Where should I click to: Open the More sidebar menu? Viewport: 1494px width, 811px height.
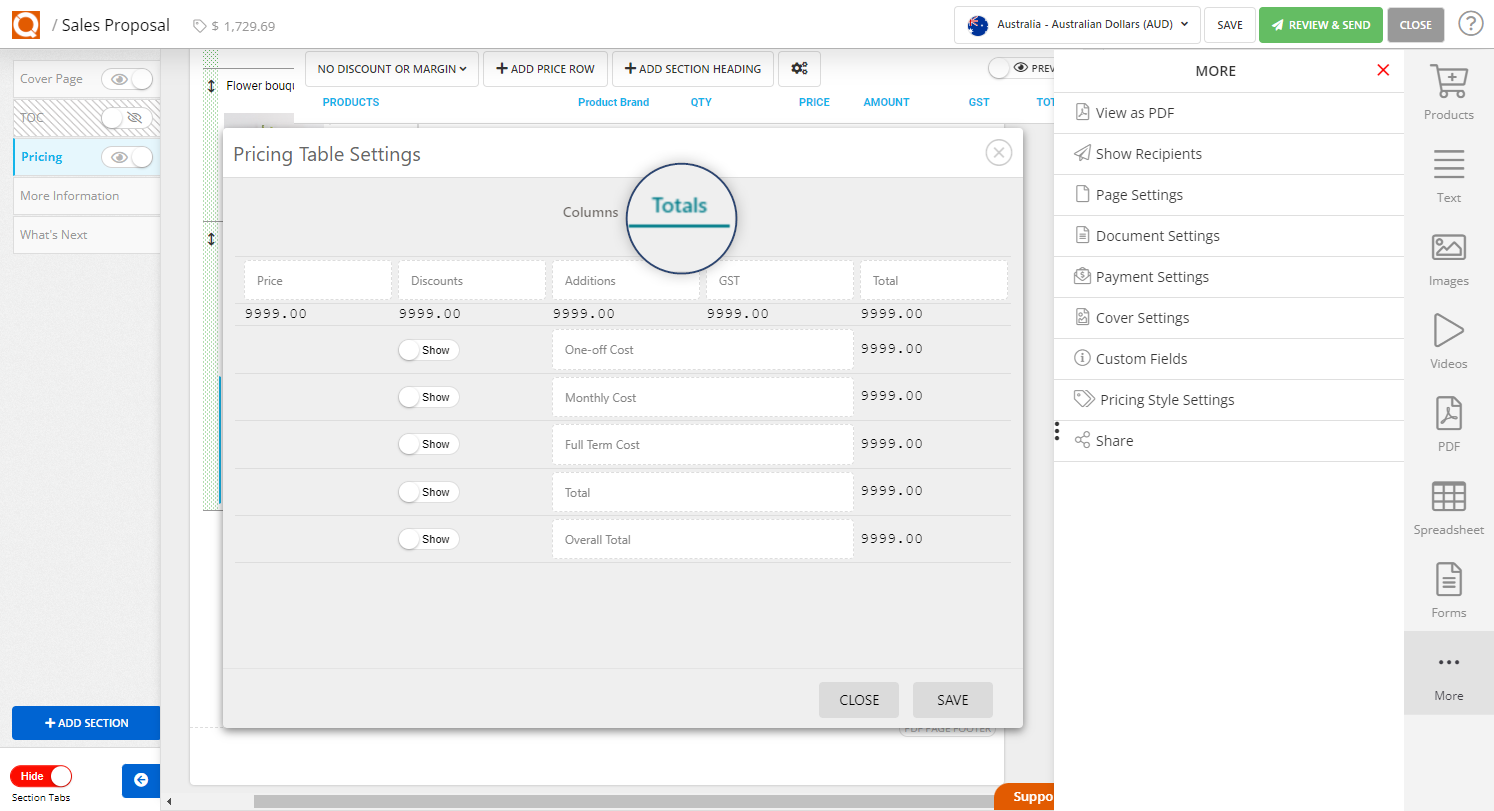pos(1448,672)
